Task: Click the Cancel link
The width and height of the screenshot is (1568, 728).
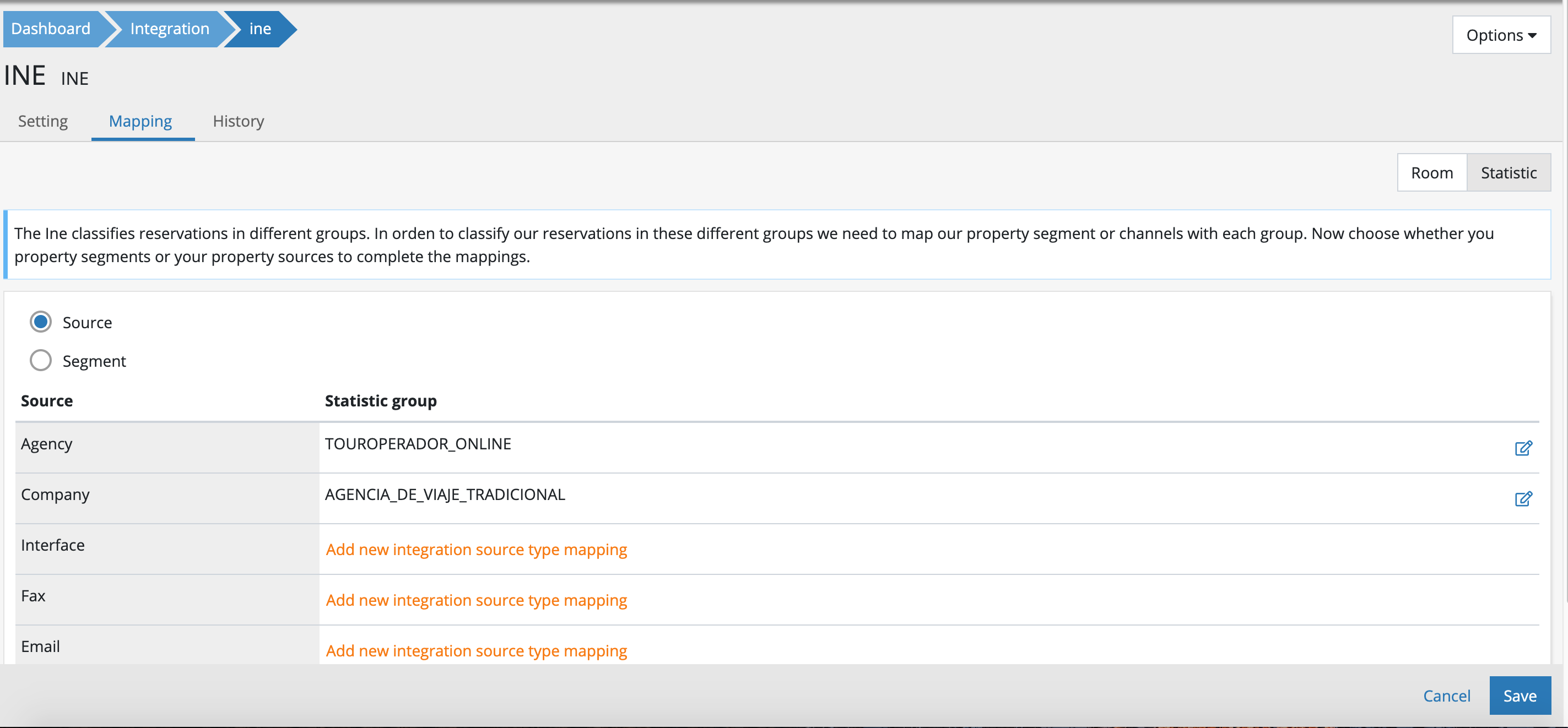Action: click(x=1446, y=695)
